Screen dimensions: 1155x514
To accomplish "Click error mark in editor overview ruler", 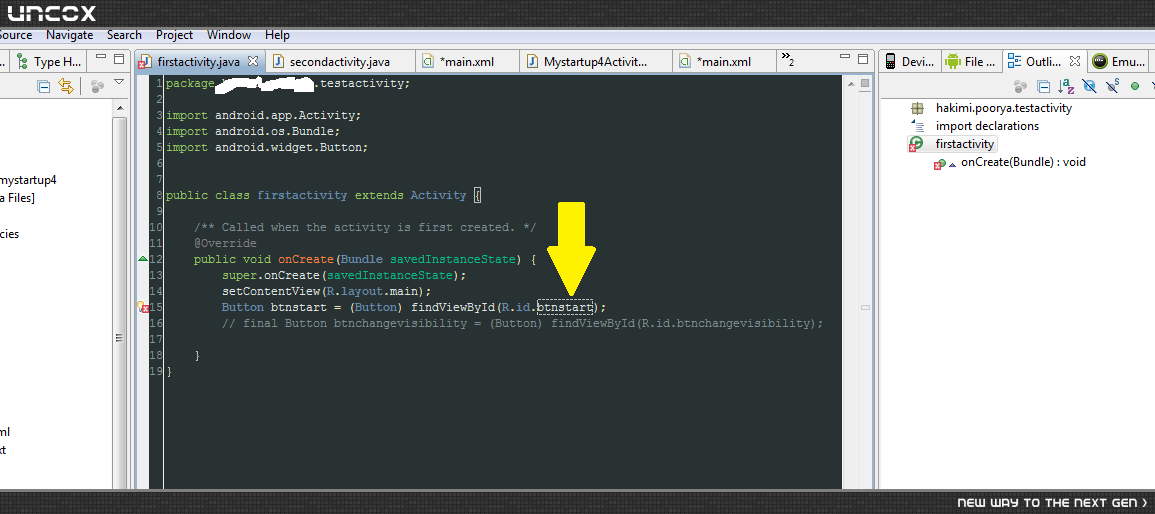I will coord(866,307).
